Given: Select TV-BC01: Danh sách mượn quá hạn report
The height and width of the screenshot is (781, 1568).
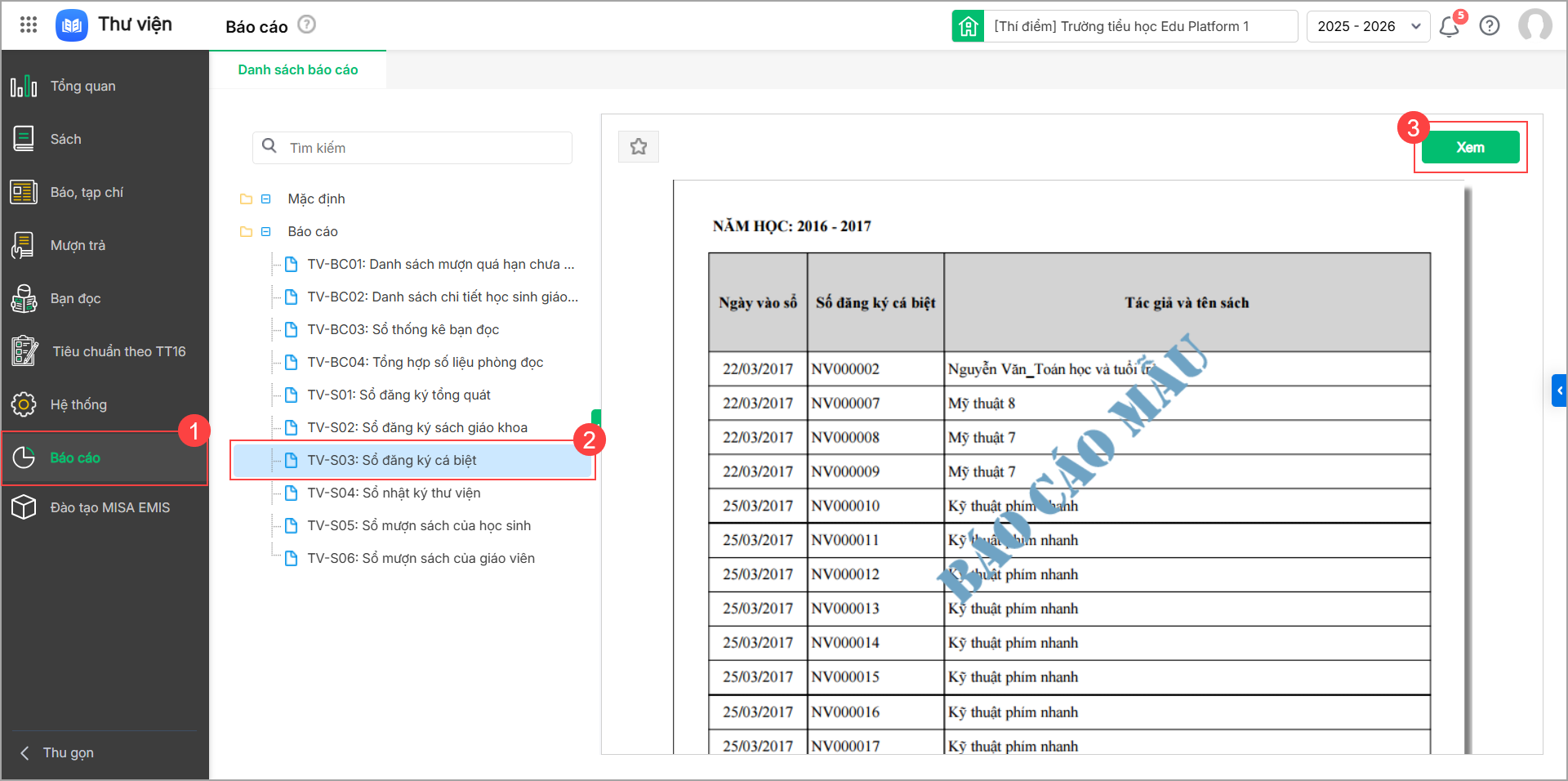Looking at the screenshot, I should pyautogui.click(x=441, y=264).
